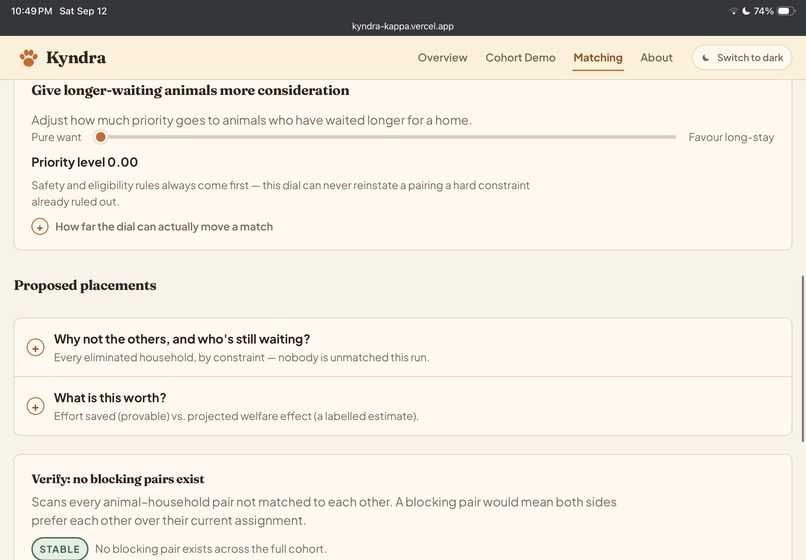This screenshot has width=806, height=560.
Task: Tap the Wi-Fi icon in status bar
Action: click(x=734, y=11)
